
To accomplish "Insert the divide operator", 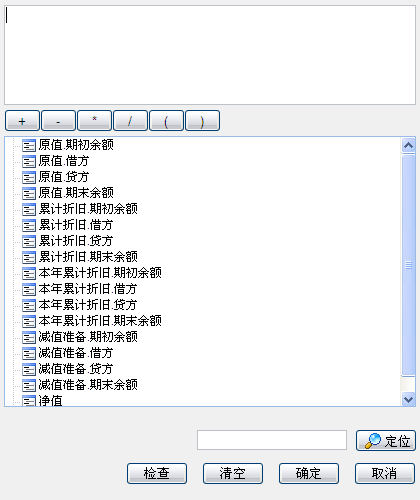I will (x=130, y=121).
